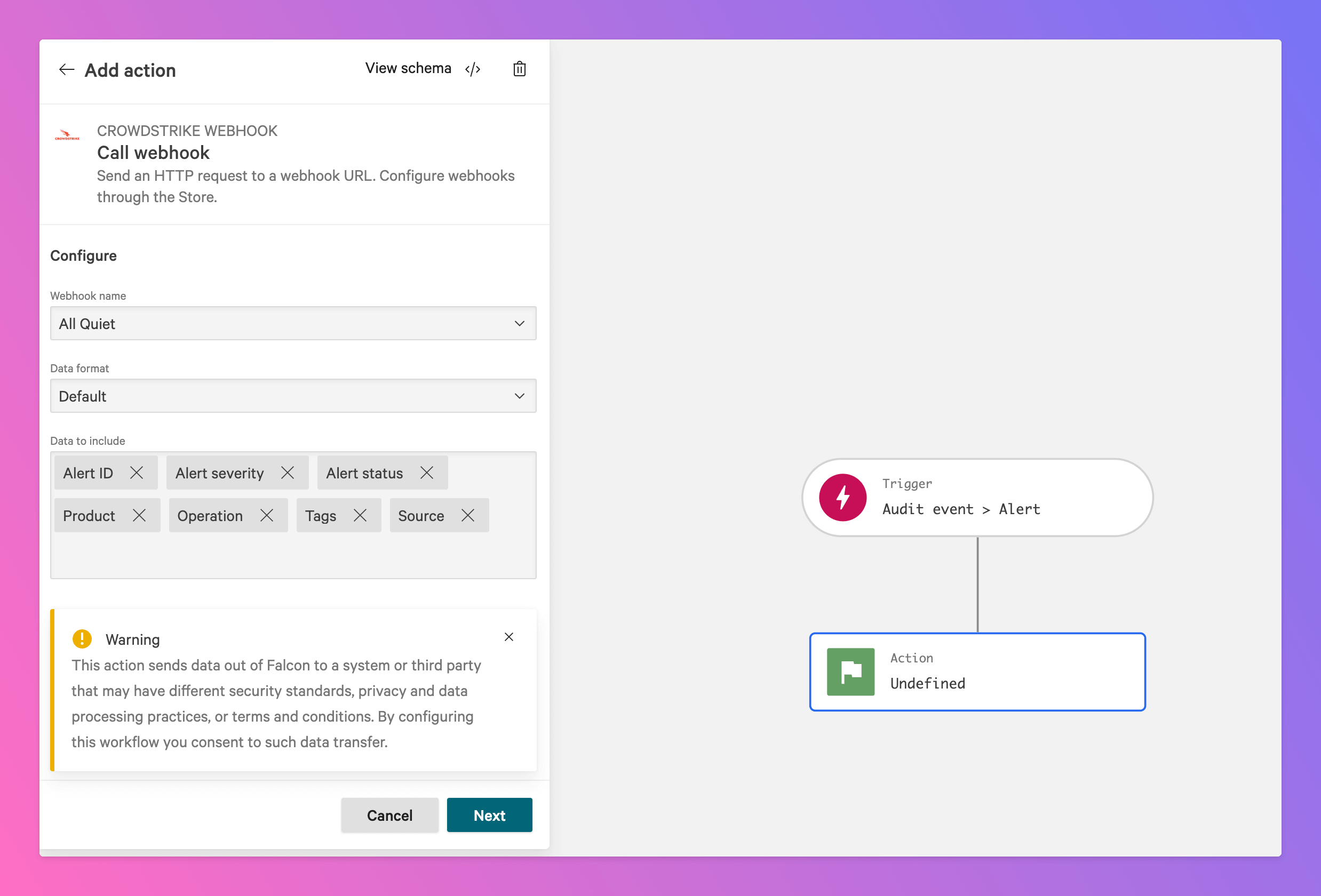Remove the Source tag
This screenshot has width=1321, height=896.
click(x=468, y=515)
